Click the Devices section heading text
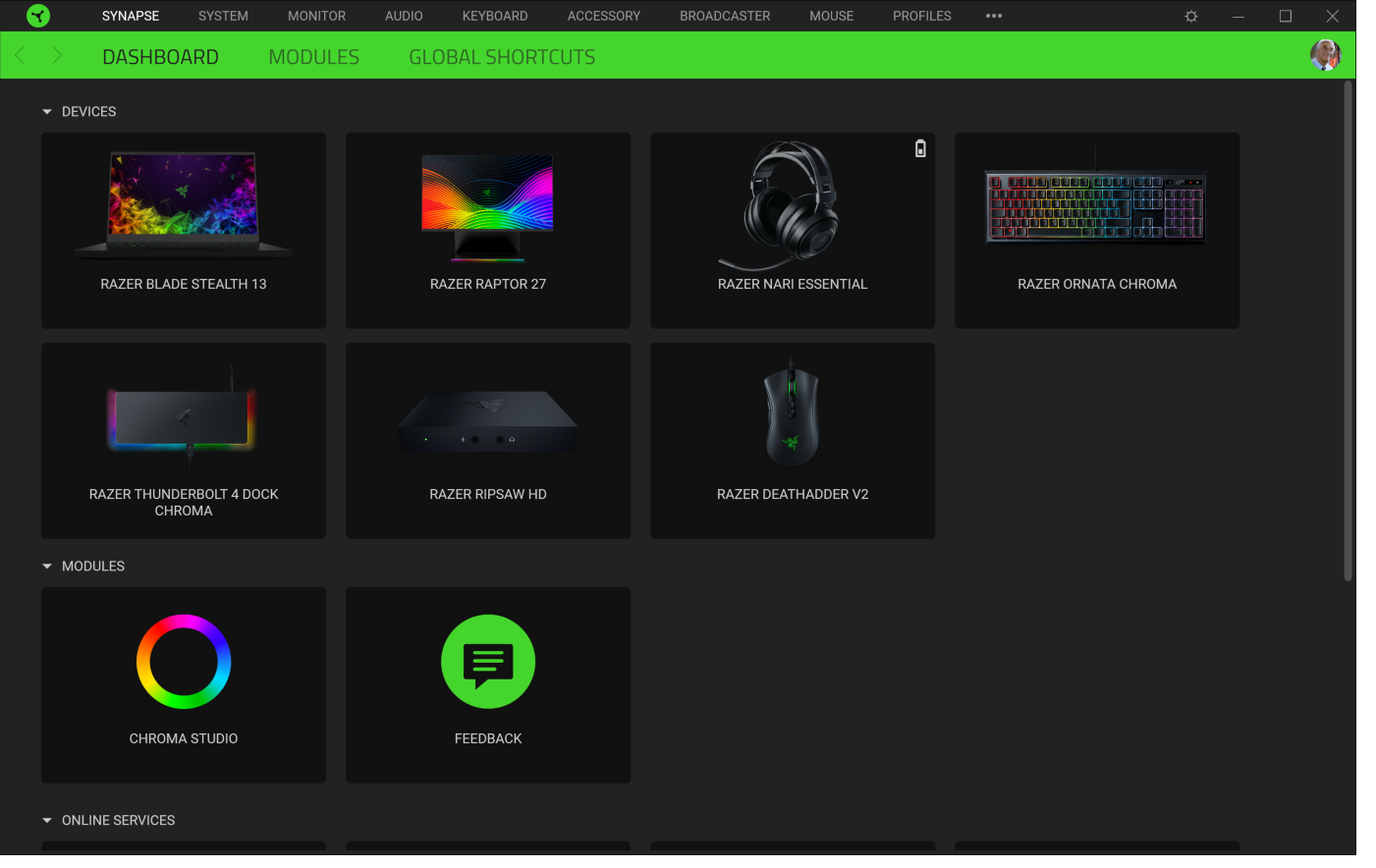 click(88, 112)
